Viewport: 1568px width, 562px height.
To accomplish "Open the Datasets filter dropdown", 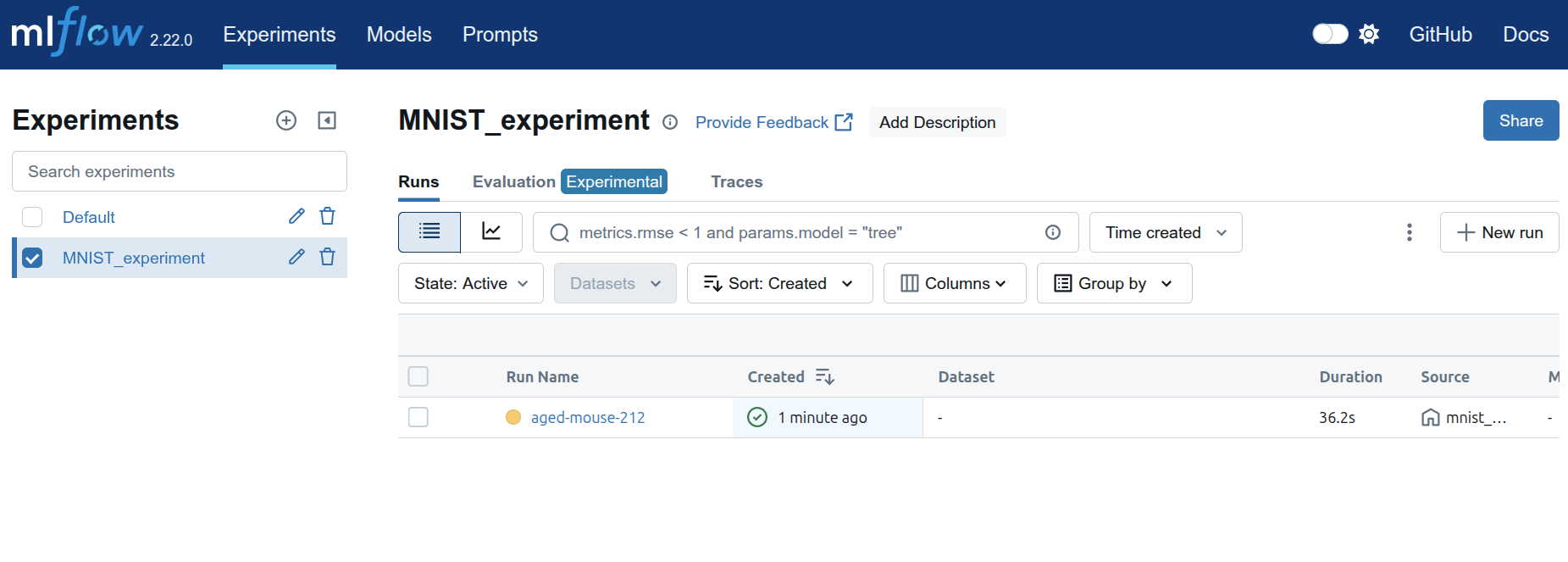I will [615, 283].
